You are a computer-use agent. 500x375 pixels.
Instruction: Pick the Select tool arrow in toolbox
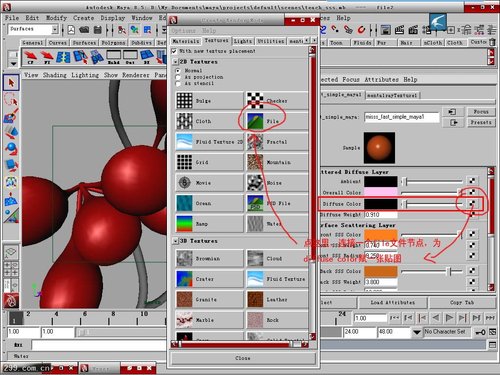point(11,83)
